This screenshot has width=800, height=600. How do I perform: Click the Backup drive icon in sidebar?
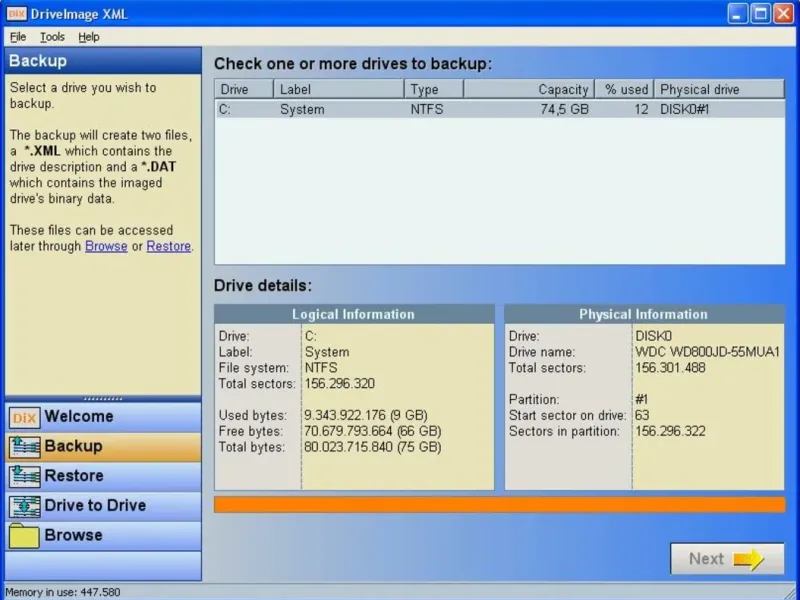[x=24, y=447]
